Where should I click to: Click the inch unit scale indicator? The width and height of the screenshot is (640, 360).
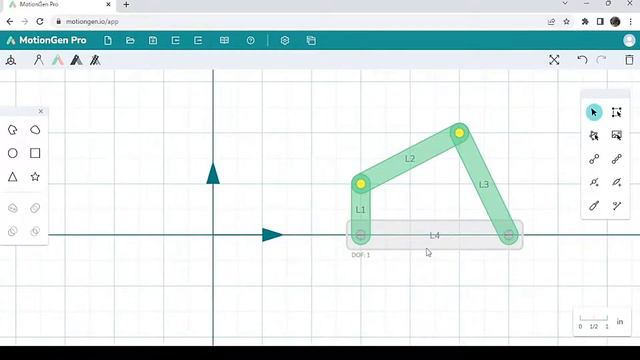point(602,322)
